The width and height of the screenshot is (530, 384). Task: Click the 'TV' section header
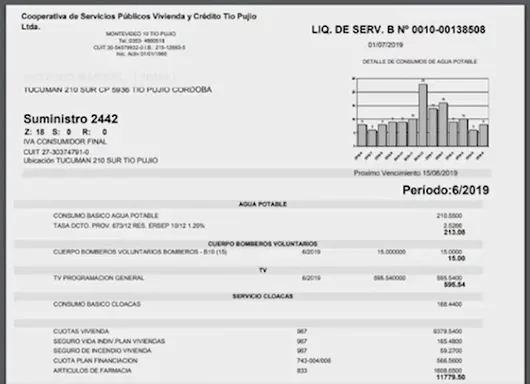tap(263, 270)
